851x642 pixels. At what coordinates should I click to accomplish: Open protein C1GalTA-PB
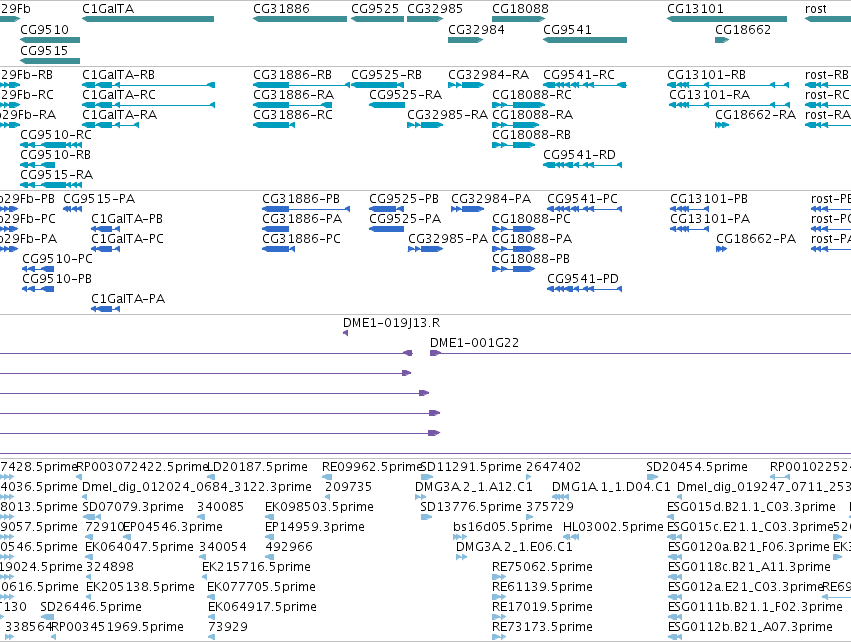pos(127,219)
